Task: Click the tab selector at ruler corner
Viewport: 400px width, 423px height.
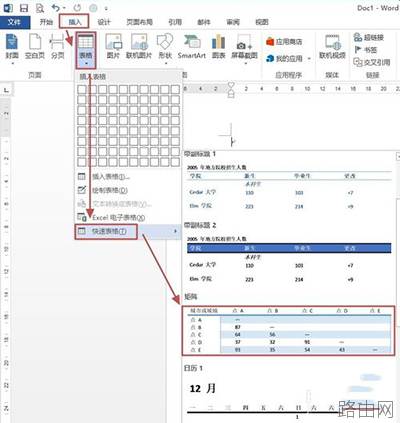Action: tap(6, 90)
